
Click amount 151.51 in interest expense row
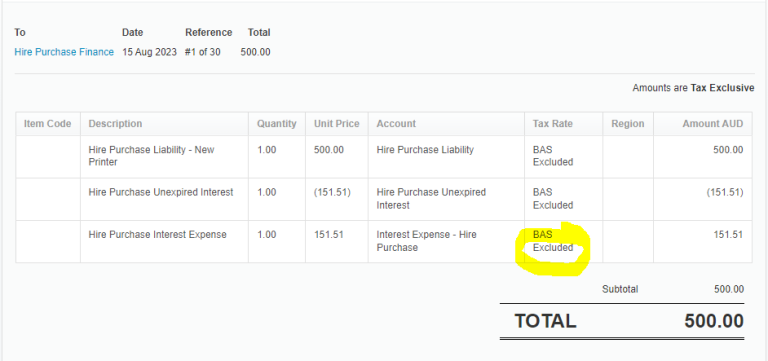tap(728, 235)
